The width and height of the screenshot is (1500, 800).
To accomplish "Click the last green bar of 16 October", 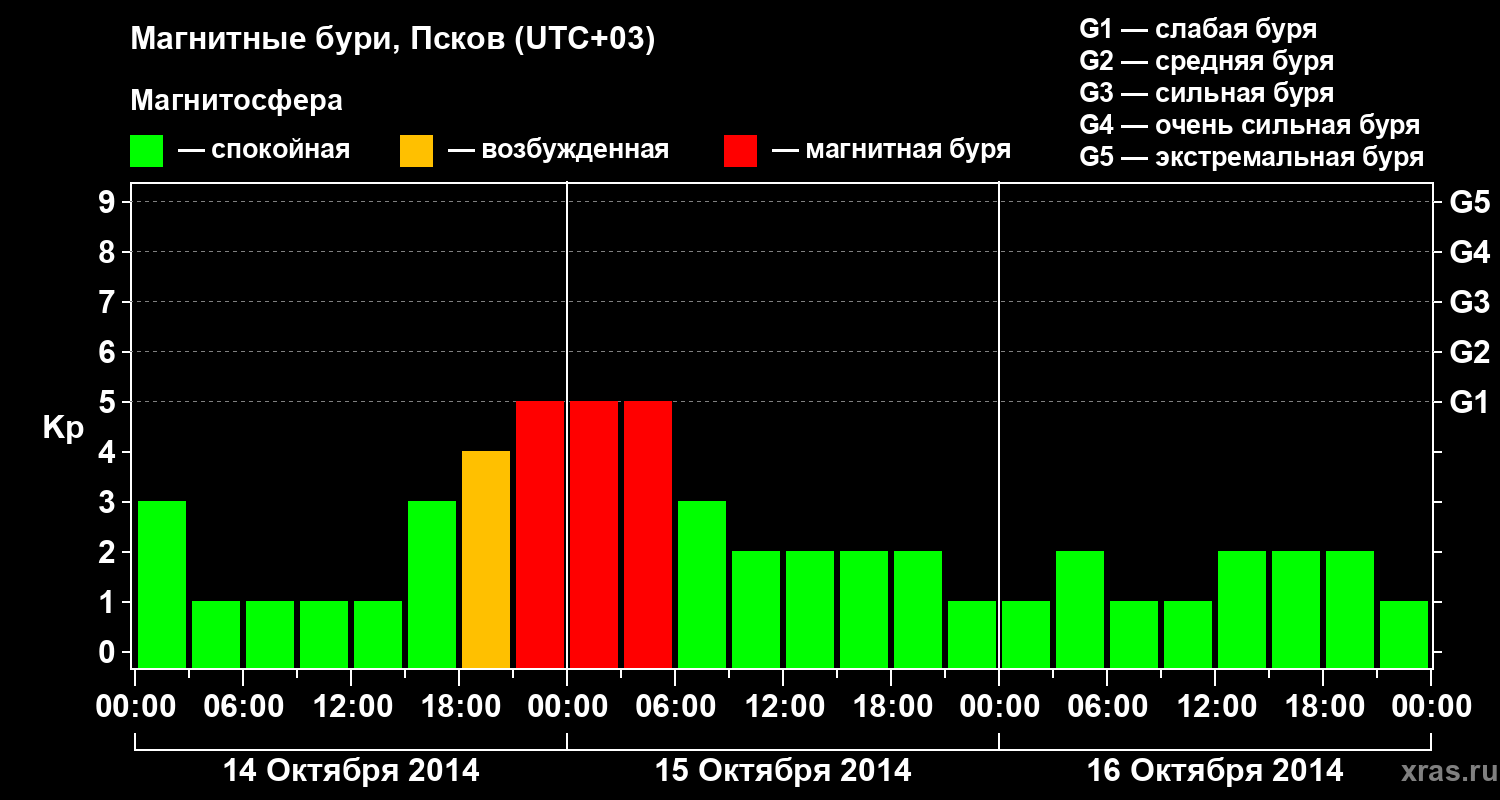I will pyautogui.click(x=1404, y=634).
